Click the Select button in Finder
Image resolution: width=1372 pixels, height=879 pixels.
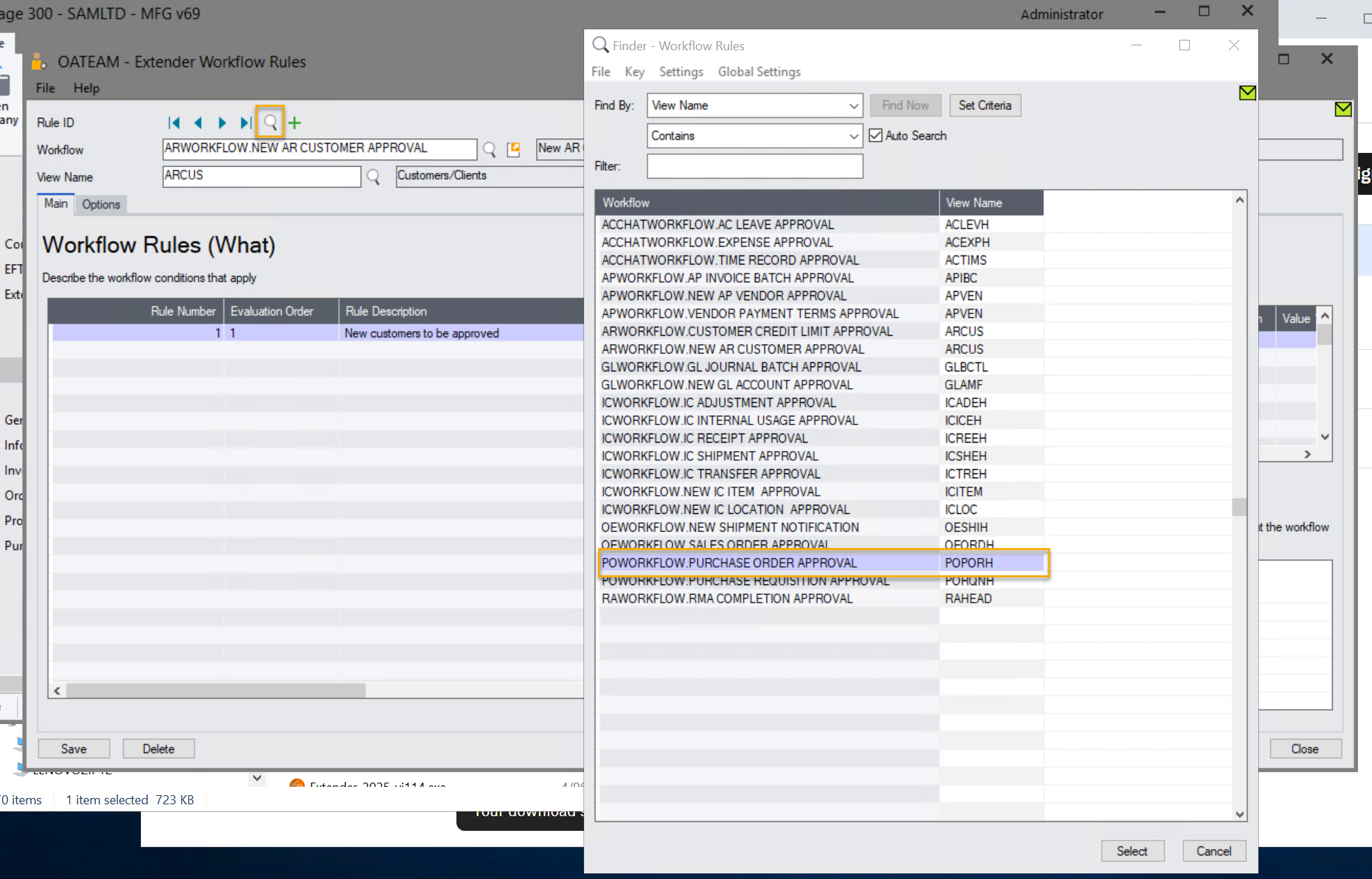(x=1132, y=850)
